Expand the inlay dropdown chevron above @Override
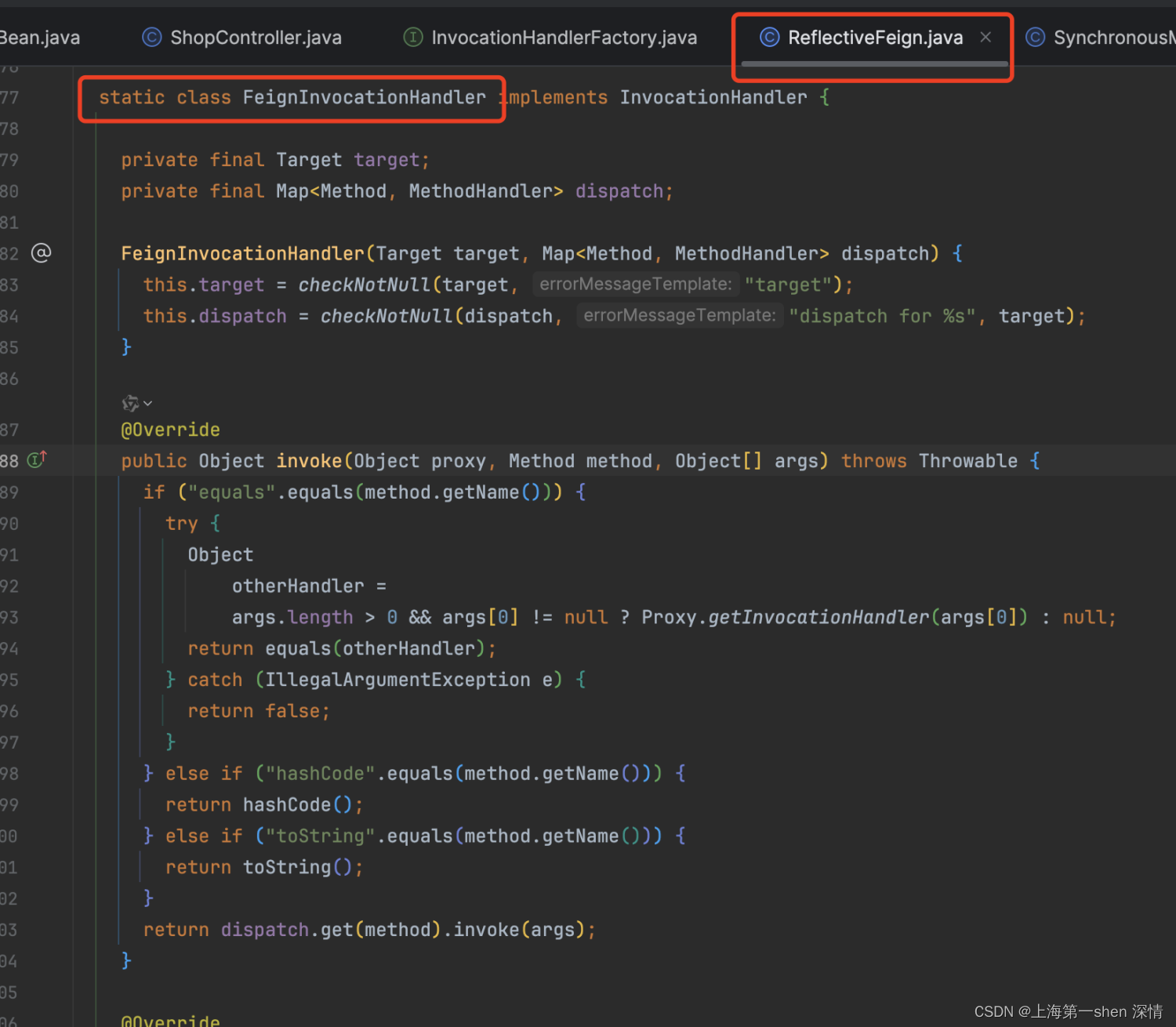Viewport: 1176px width, 1027px height. [148, 403]
